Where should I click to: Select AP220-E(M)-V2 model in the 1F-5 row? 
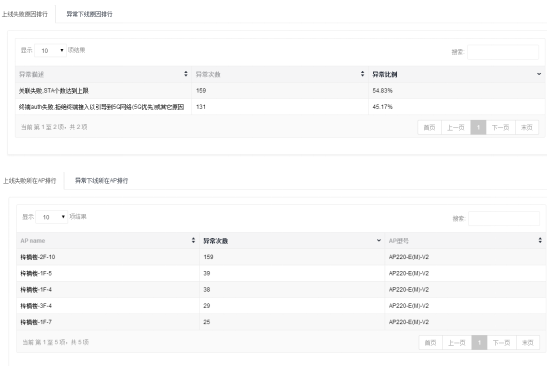point(409,273)
